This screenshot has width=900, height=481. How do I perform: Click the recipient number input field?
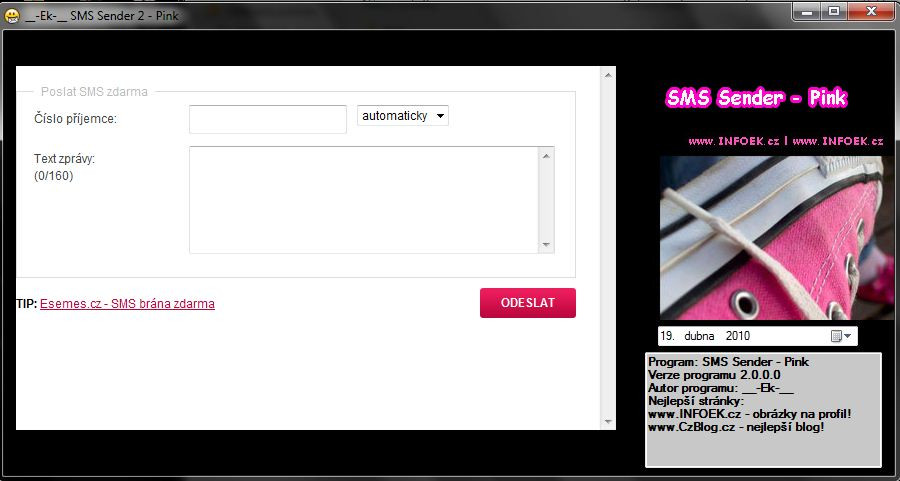pyautogui.click(x=268, y=119)
